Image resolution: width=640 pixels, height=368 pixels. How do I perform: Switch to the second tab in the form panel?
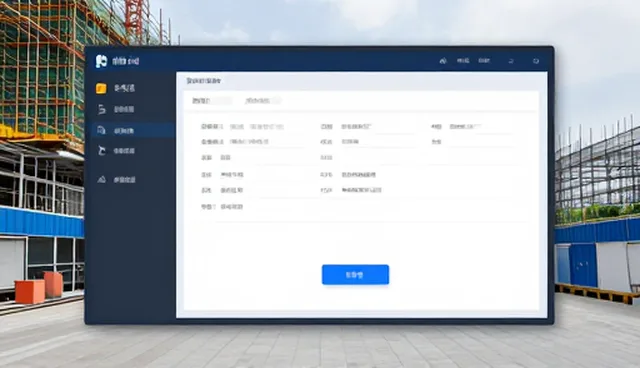pyautogui.click(x=258, y=101)
